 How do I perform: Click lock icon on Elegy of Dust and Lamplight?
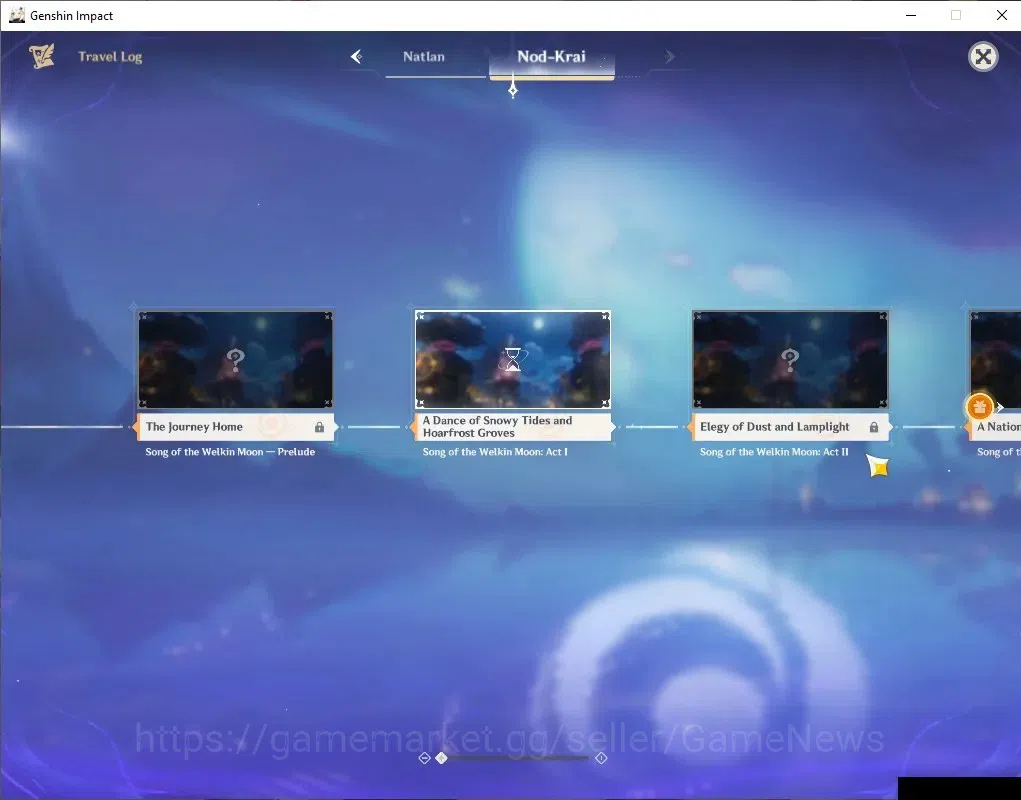[x=874, y=427]
